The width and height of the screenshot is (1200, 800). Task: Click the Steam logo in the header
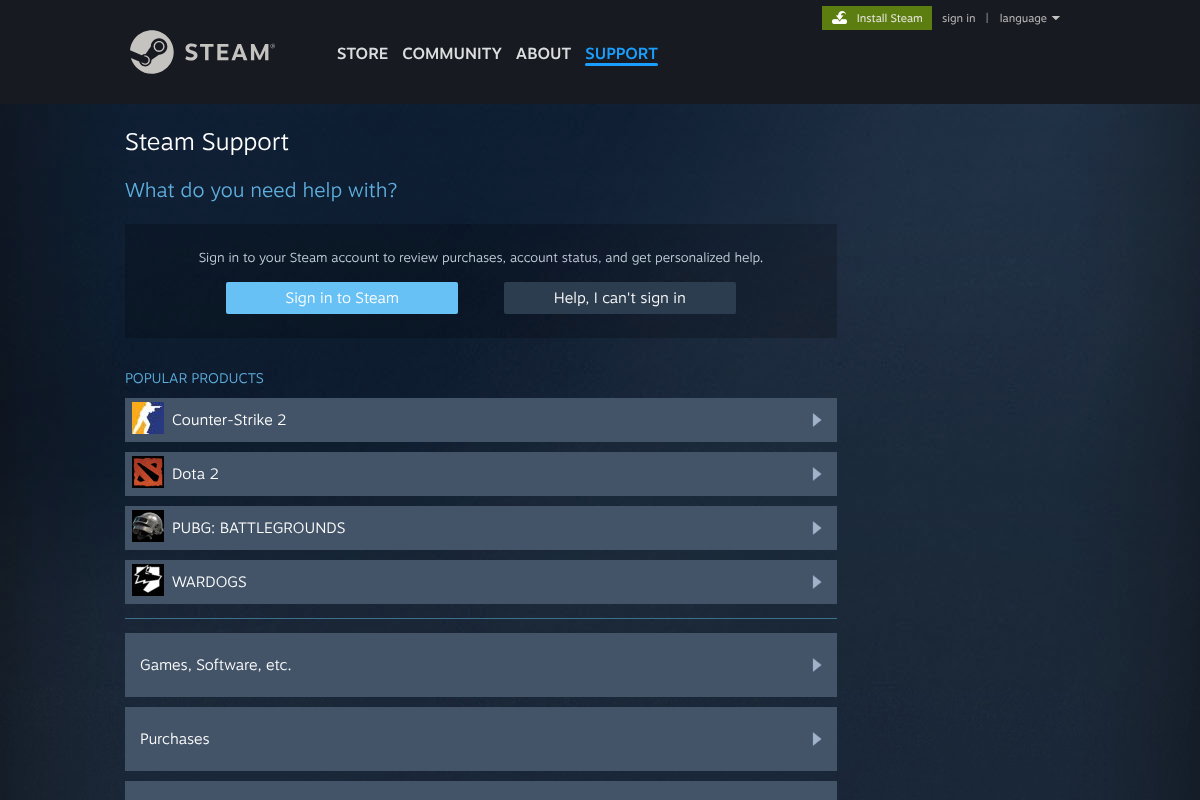[x=202, y=52]
